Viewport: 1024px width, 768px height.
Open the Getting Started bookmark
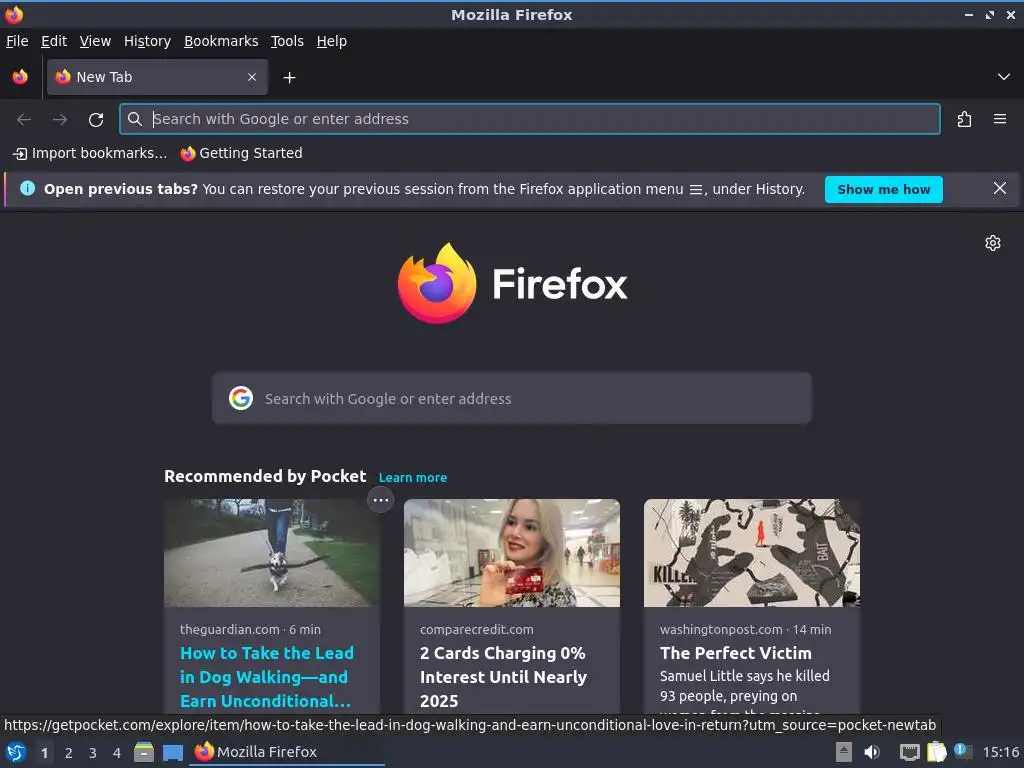(x=242, y=153)
